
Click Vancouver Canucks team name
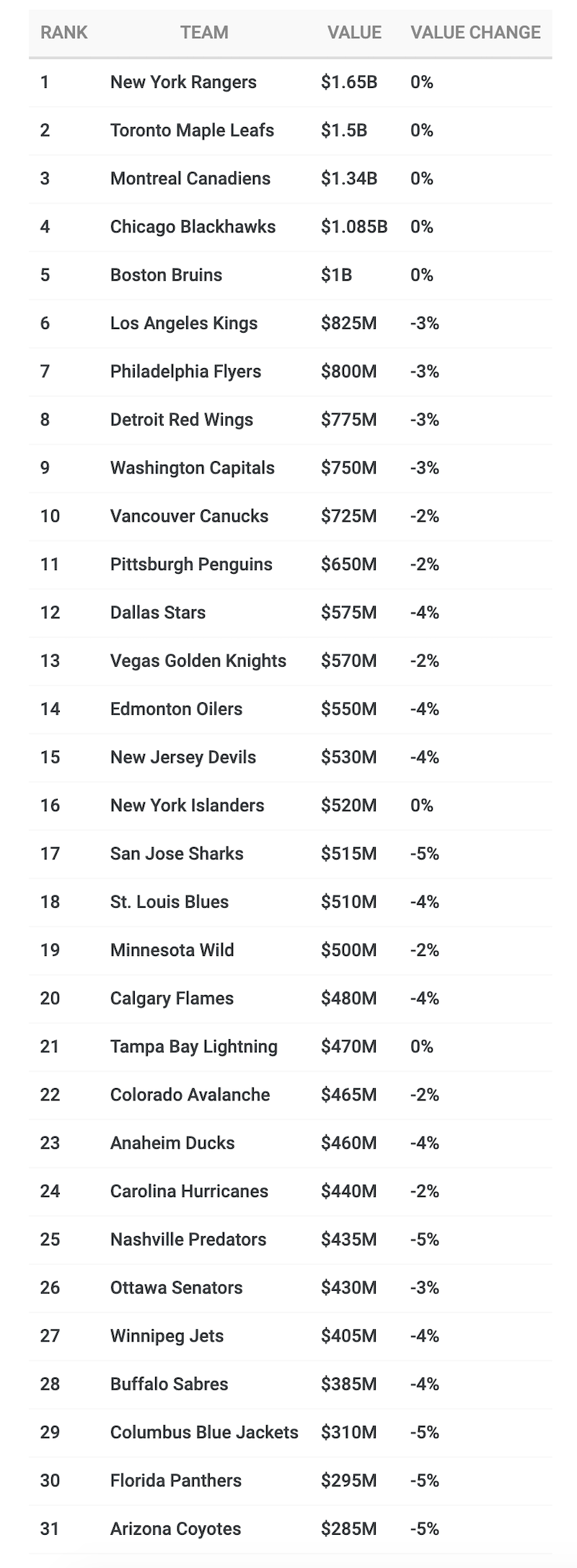point(189,516)
